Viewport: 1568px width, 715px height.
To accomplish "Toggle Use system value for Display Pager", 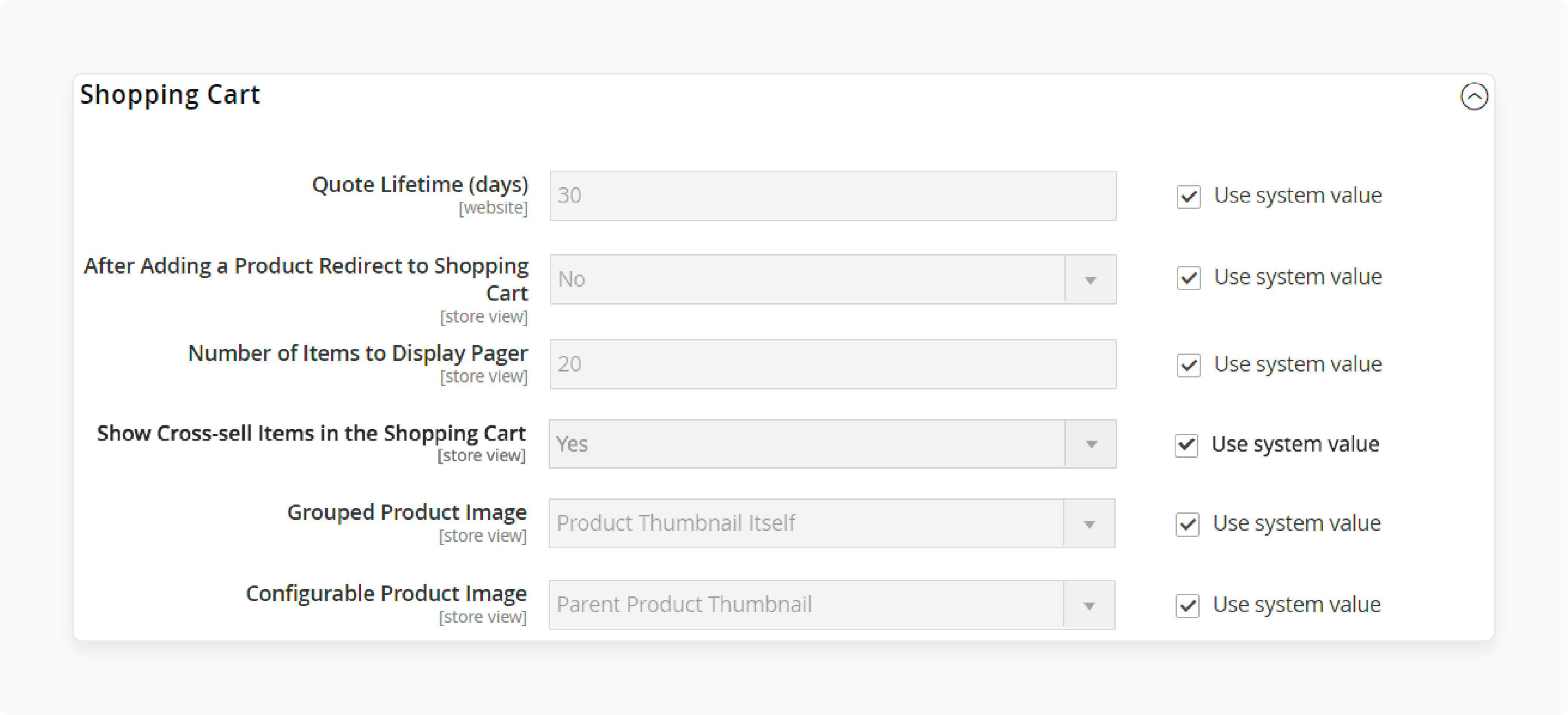I will pyautogui.click(x=1188, y=365).
